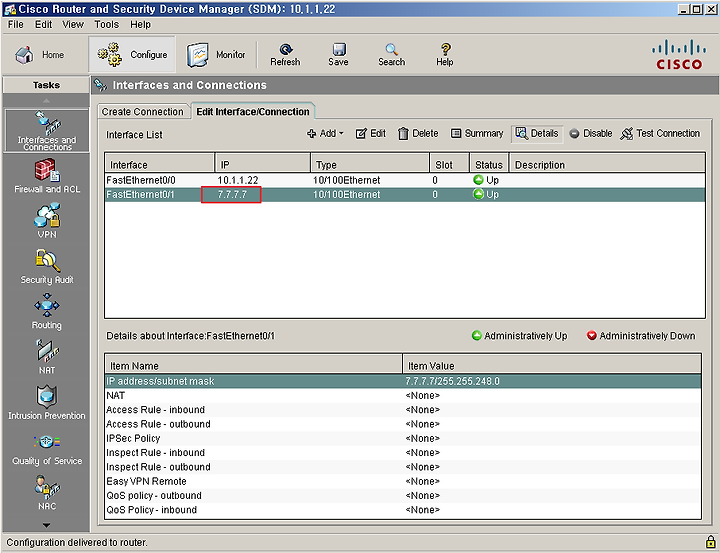Viewport: 720px width, 553px height.
Task: Open the Edit menu
Action: [44, 24]
